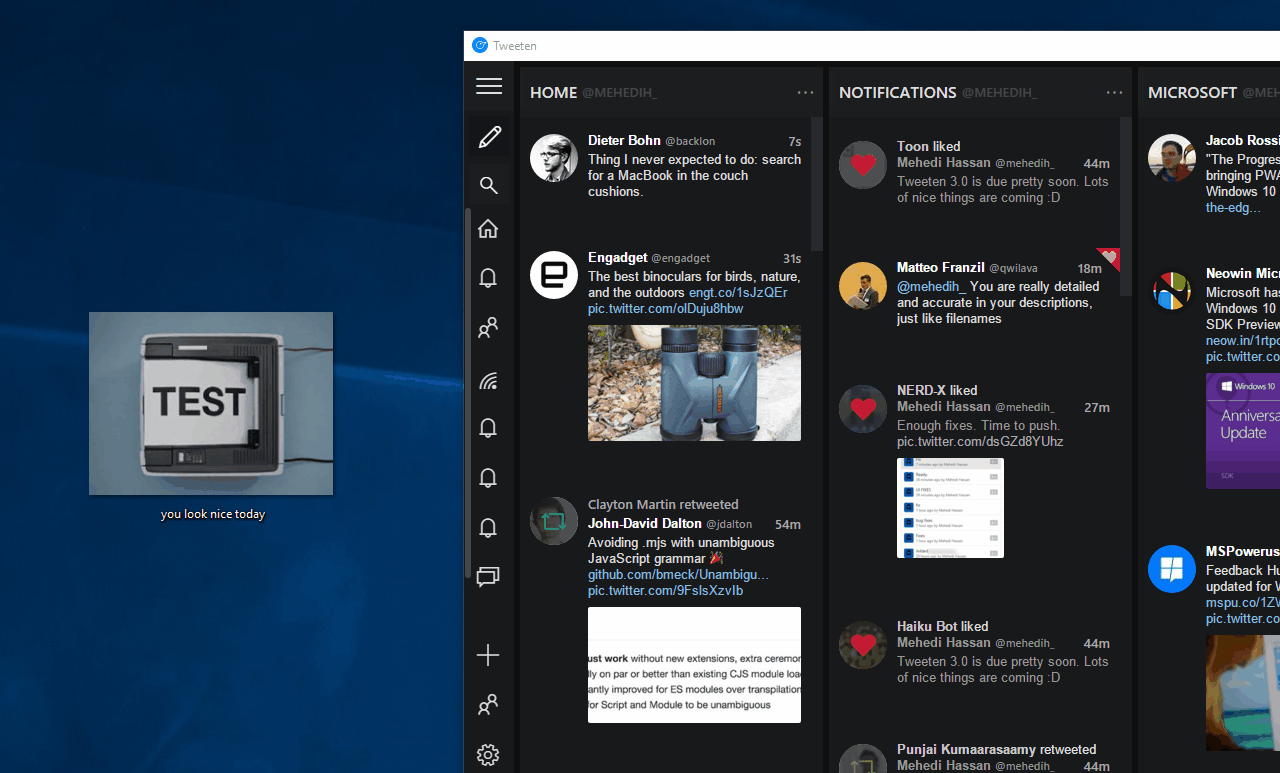Click the heart icon beside Haiku Bot liked
Screen dimensions: 1280x773
(863, 645)
